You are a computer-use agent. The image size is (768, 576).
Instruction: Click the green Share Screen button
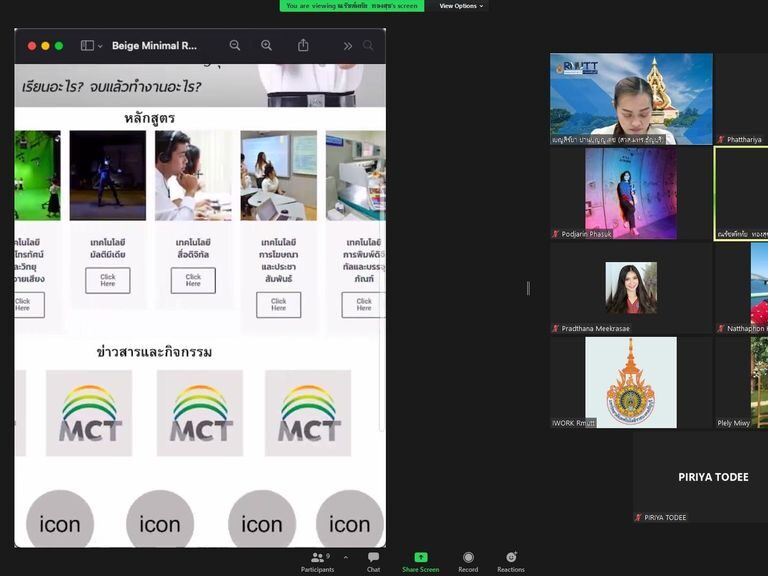click(x=420, y=562)
